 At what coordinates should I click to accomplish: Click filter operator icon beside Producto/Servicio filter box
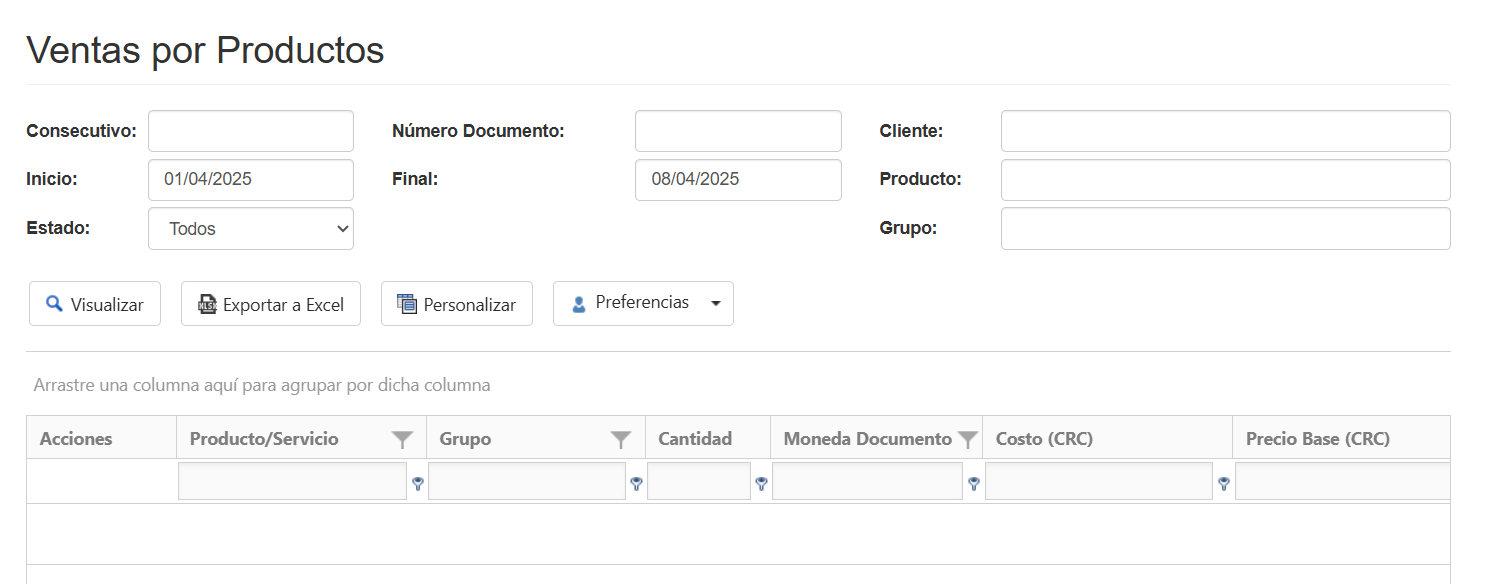pyautogui.click(x=418, y=483)
